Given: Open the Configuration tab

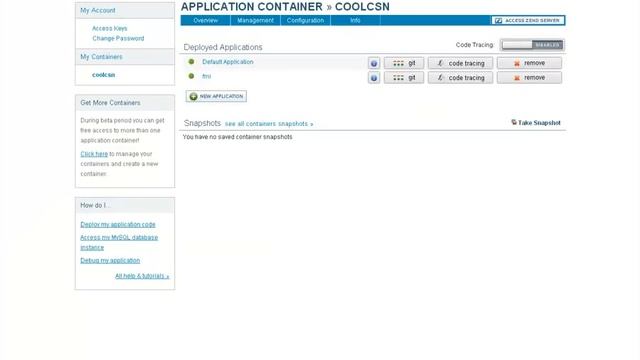Looking at the screenshot, I should [x=305, y=20].
